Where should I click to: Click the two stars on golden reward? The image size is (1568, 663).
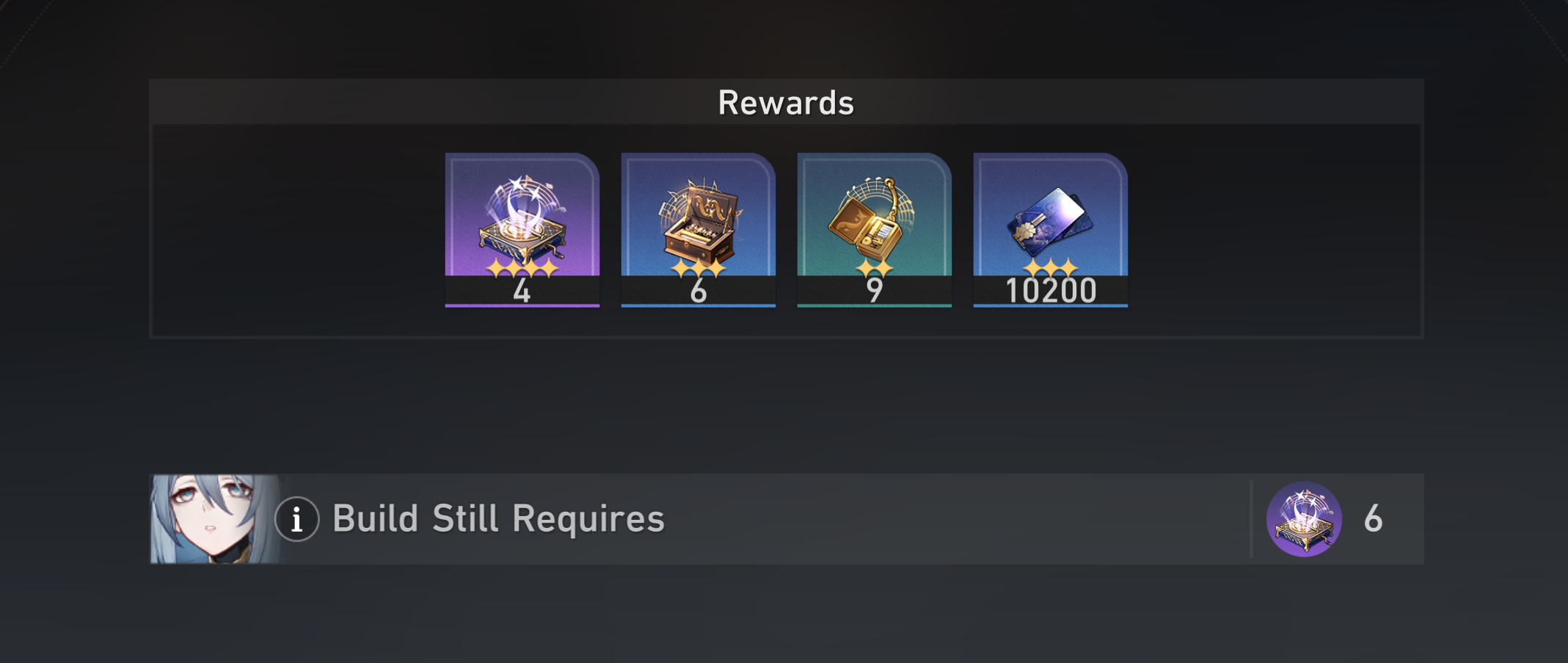874,268
